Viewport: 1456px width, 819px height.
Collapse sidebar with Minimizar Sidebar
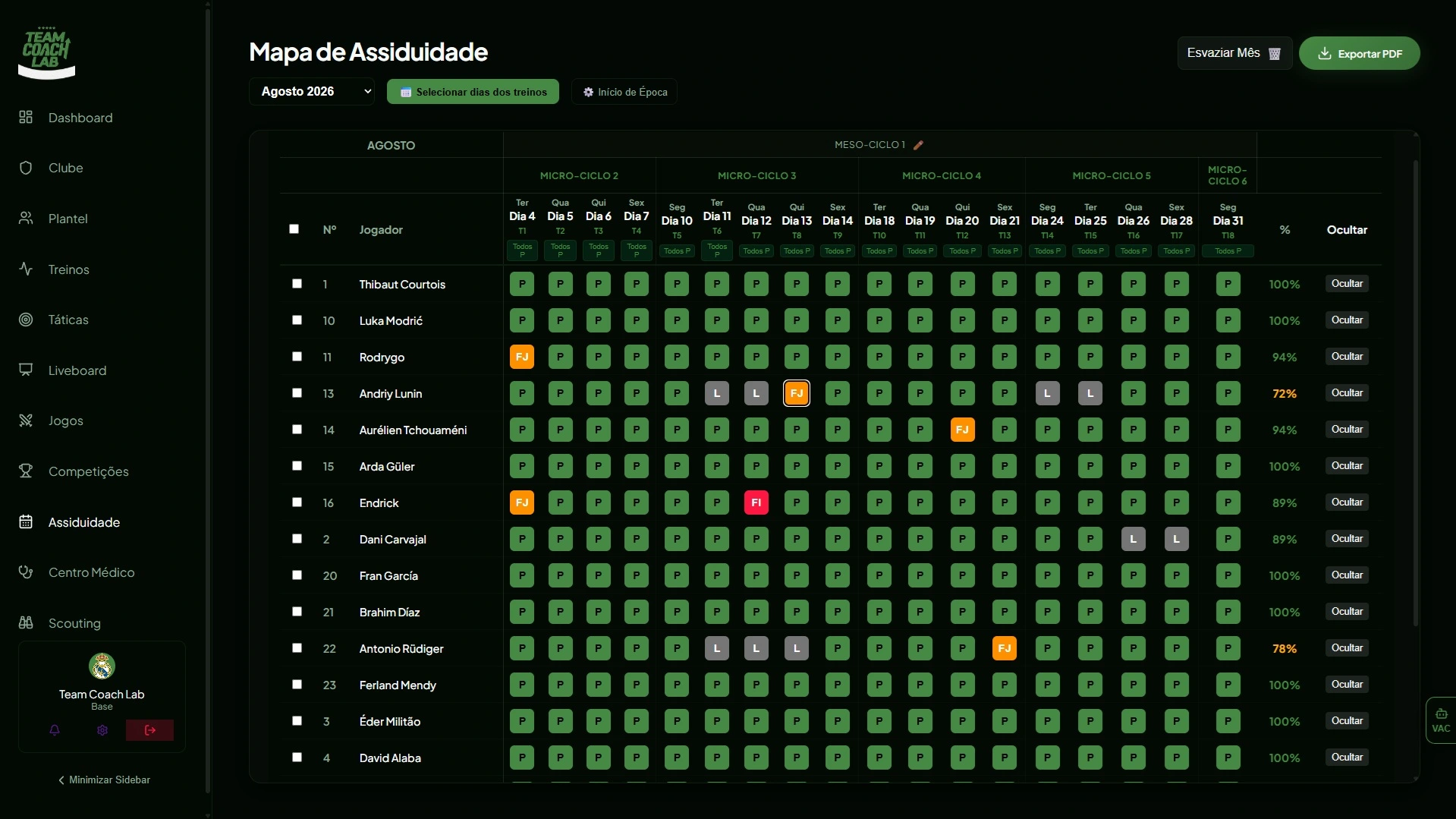pyautogui.click(x=104, y=780)
